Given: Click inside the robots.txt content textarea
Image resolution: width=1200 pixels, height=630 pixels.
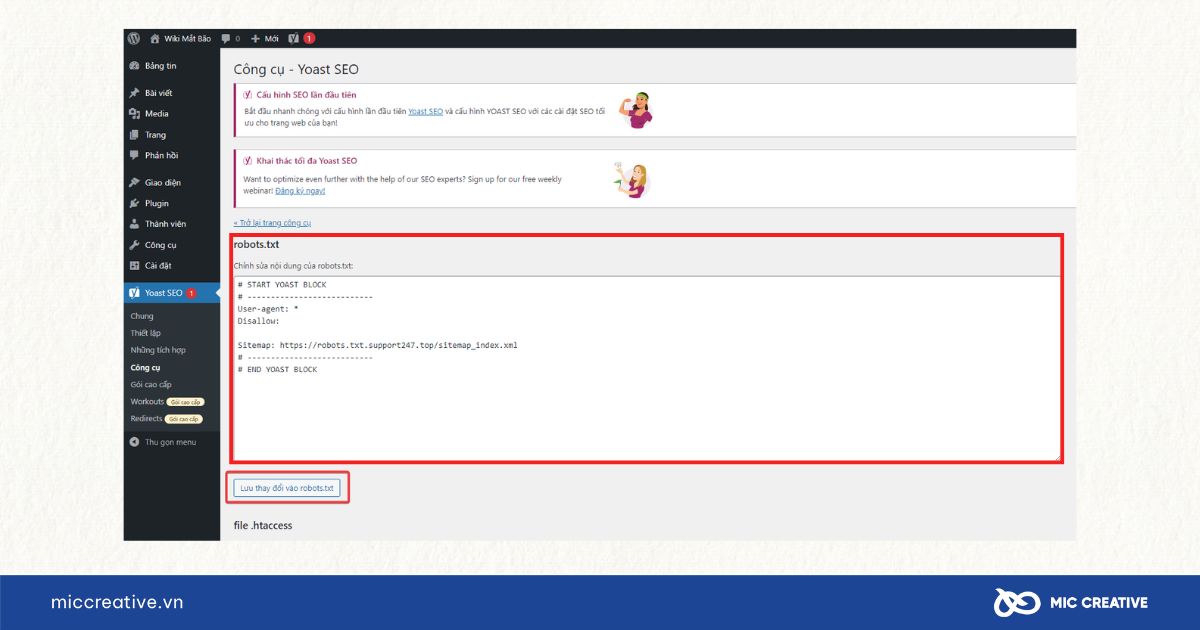Looking at the screenshot, I should pos(646,368).
